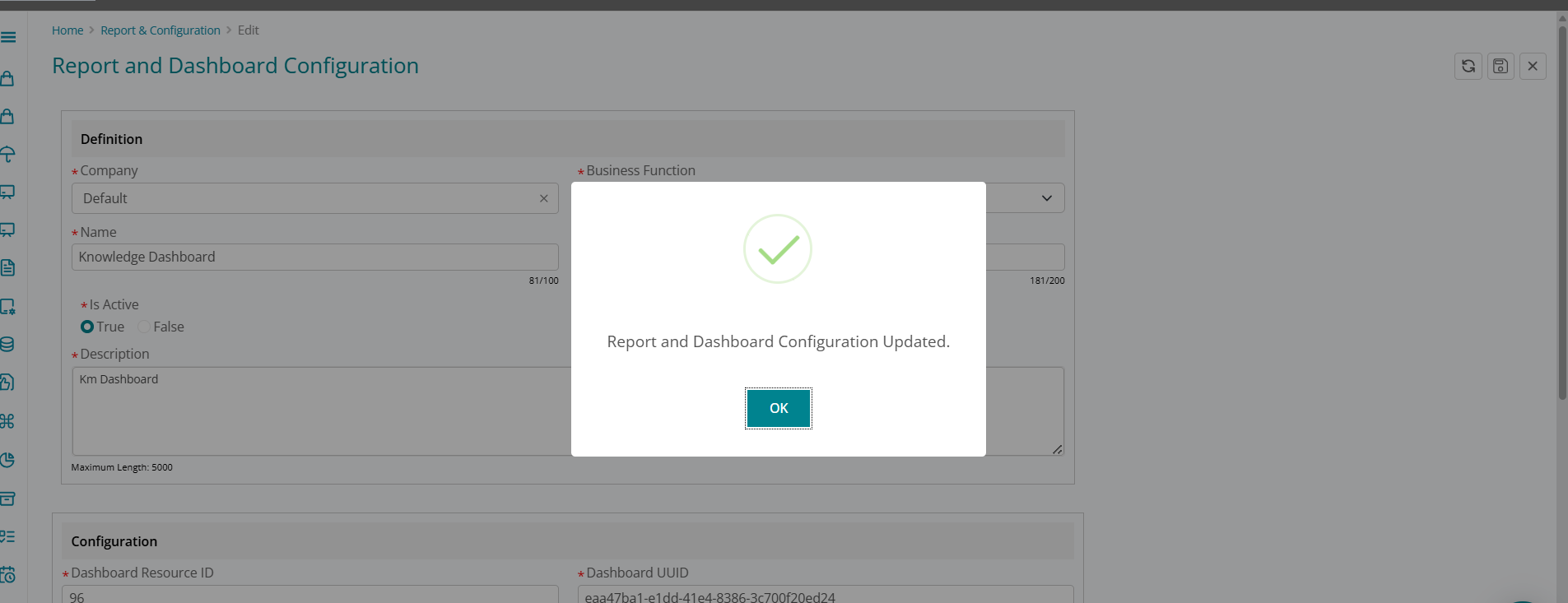
Task: Click the vertical page scrollbar
Action: coord(1561,206)
